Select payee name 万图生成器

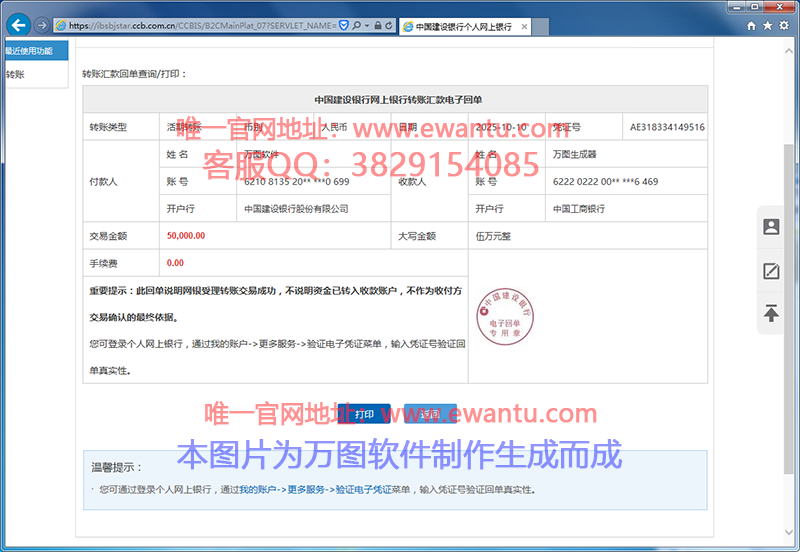click(x=574, y=154)
